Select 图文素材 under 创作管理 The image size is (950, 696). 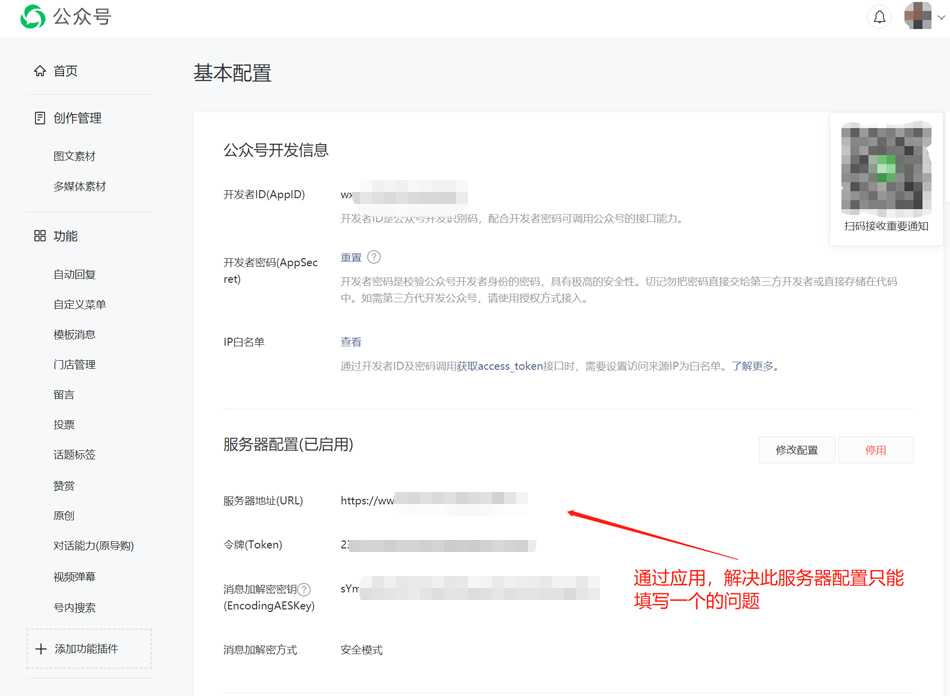tap(75, 155)
